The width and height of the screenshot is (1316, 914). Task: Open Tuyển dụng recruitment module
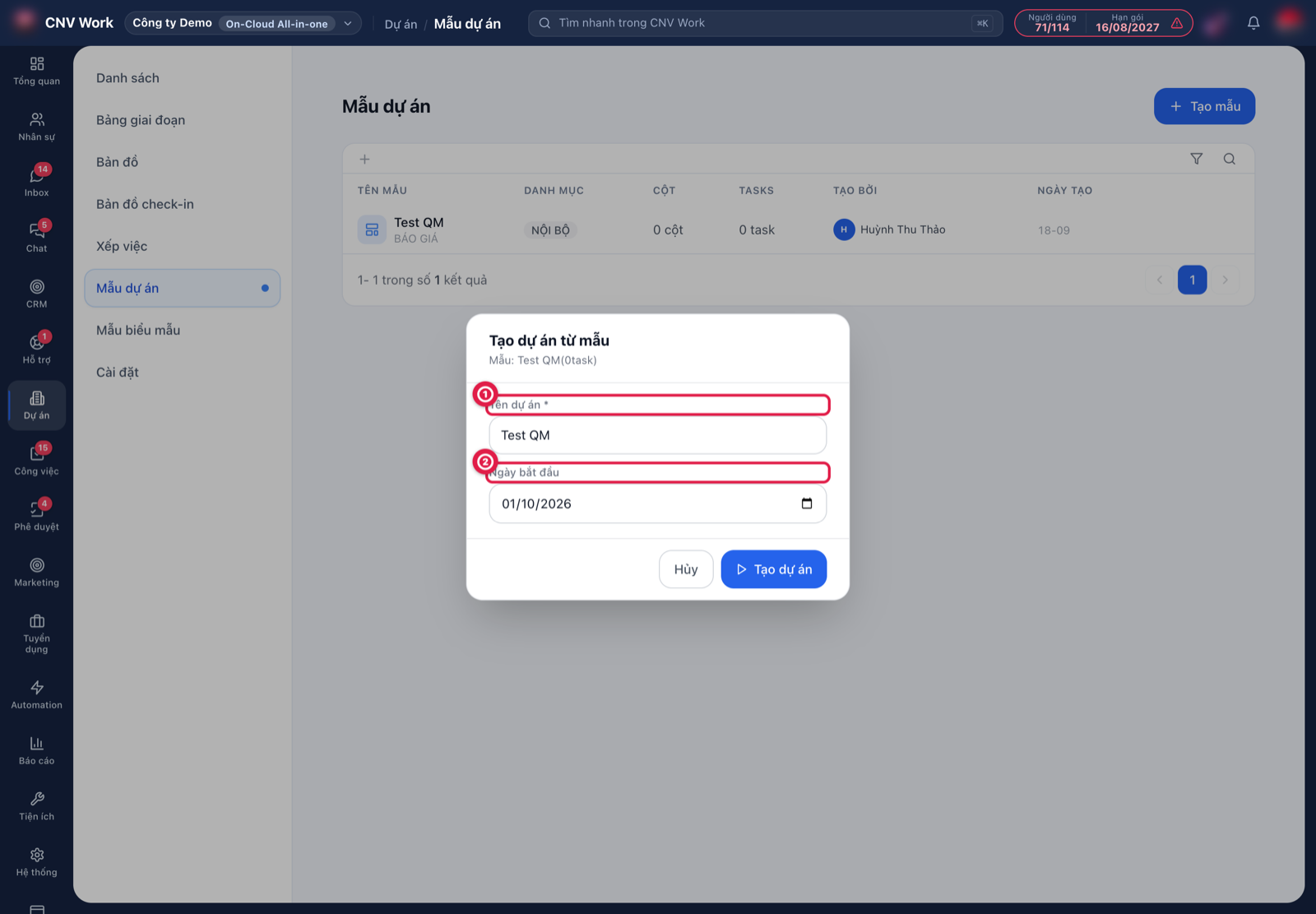coord(36,633)
